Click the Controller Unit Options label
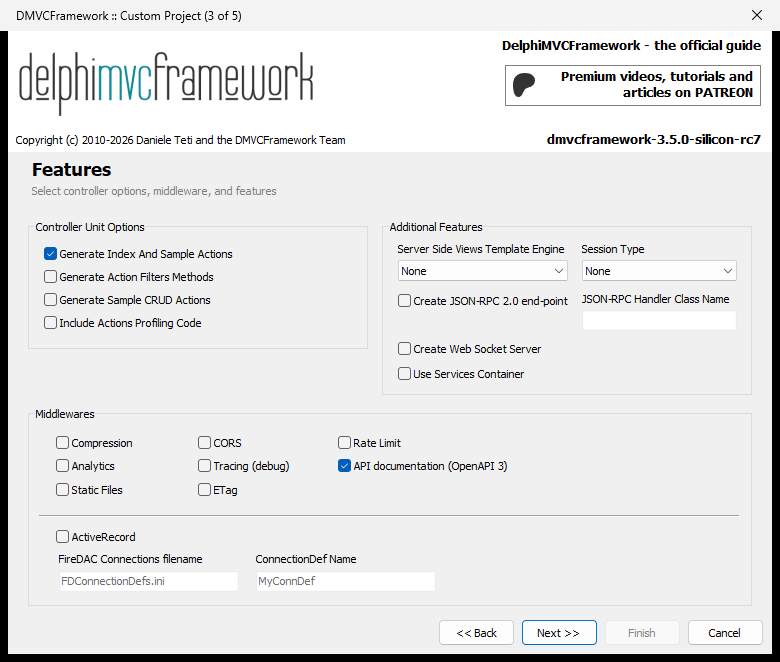780x662 pixels. pyautogui.click(x=90, y=227)
